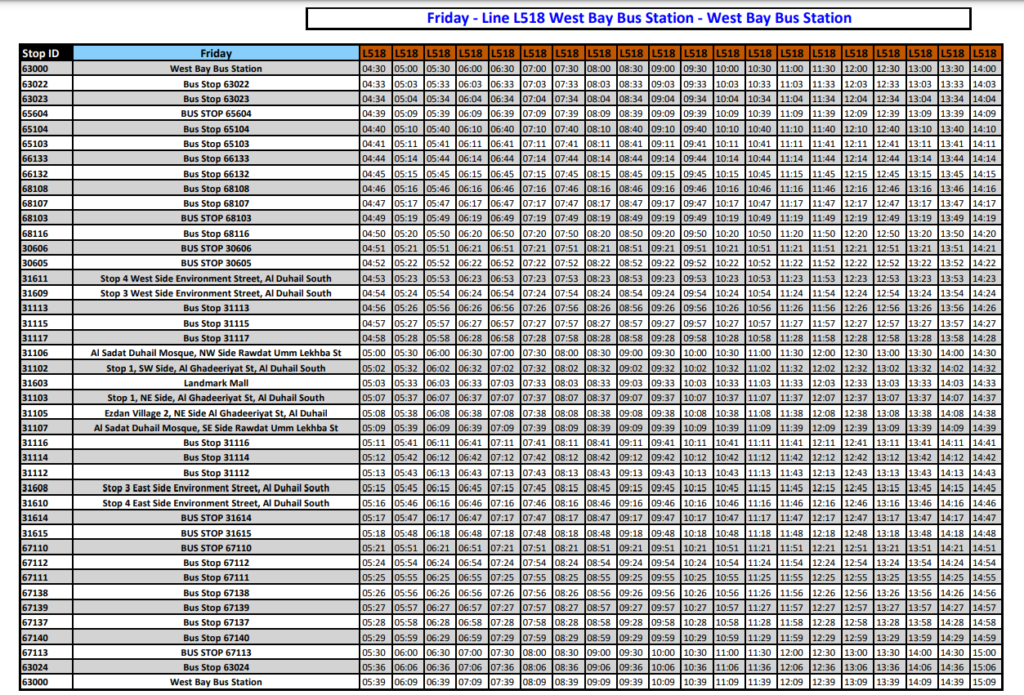The width and height of the screenshot is (1024, 695).
Task: Click Stop 4 West Side Environment Street
Action: click(215, 278)
